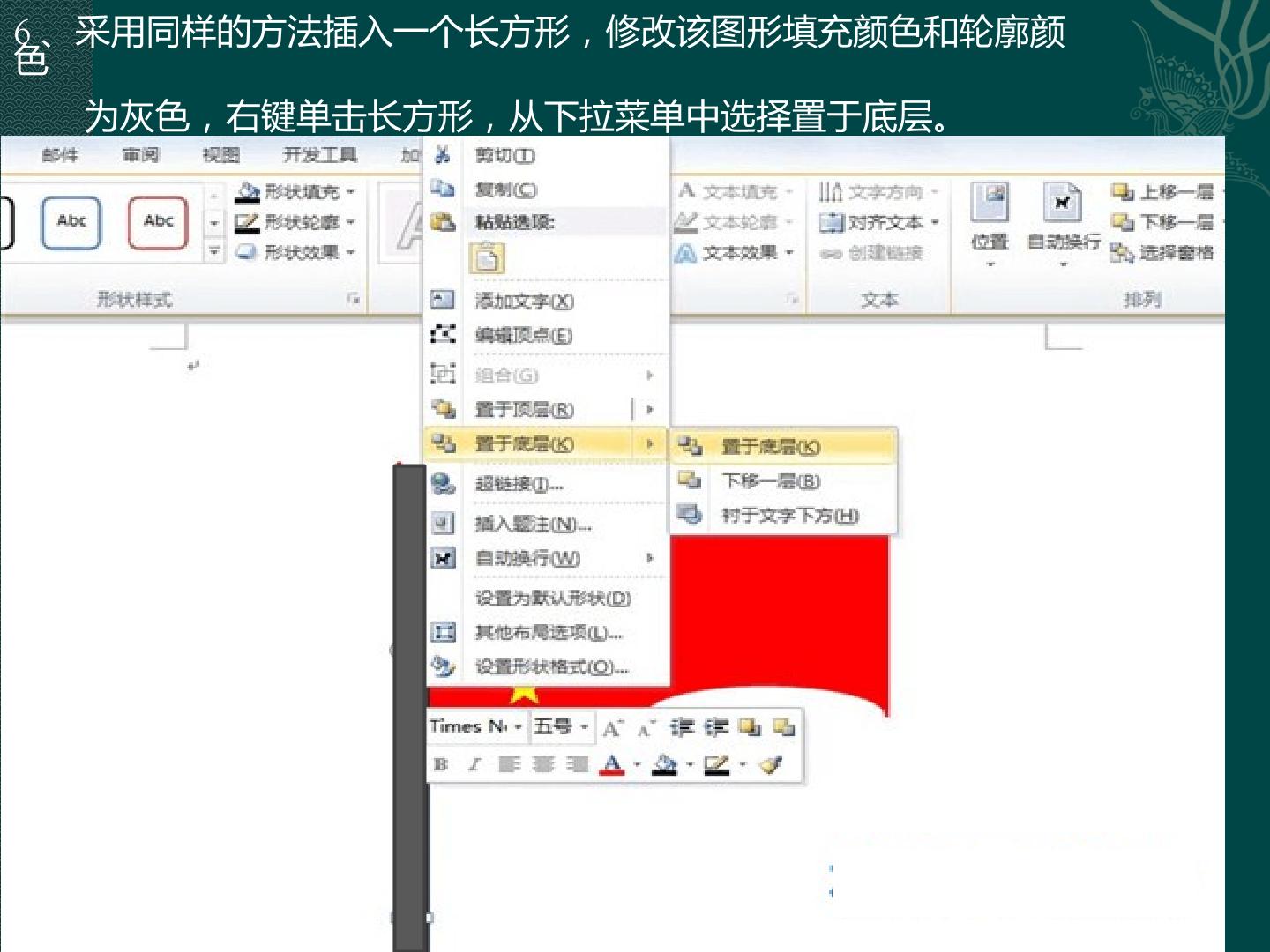Screen dimensions: 1270x952
Task: Open 超链接(I)... from context menu
Action: click(x=519, y=484)
